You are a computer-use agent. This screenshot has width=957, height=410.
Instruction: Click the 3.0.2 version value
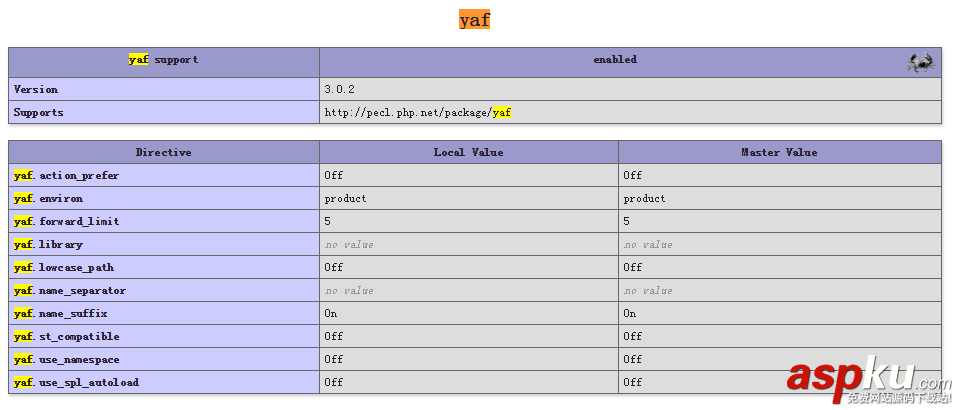(x=339, y=90)
